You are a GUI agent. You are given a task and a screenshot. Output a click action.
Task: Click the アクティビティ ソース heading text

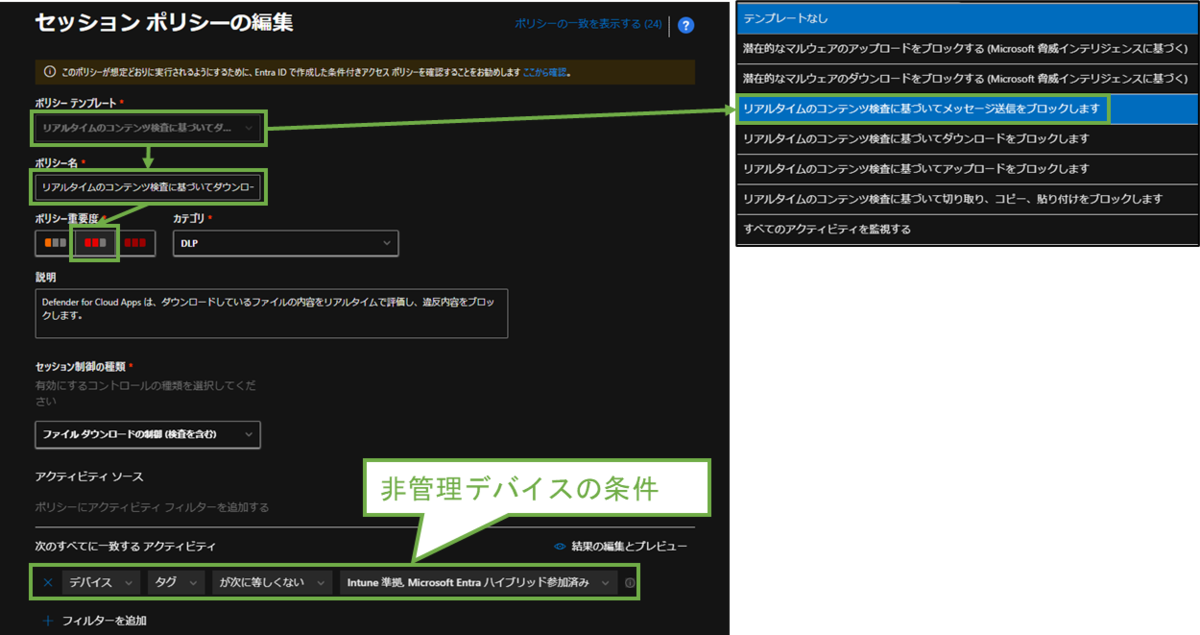(x=89, y=477)
